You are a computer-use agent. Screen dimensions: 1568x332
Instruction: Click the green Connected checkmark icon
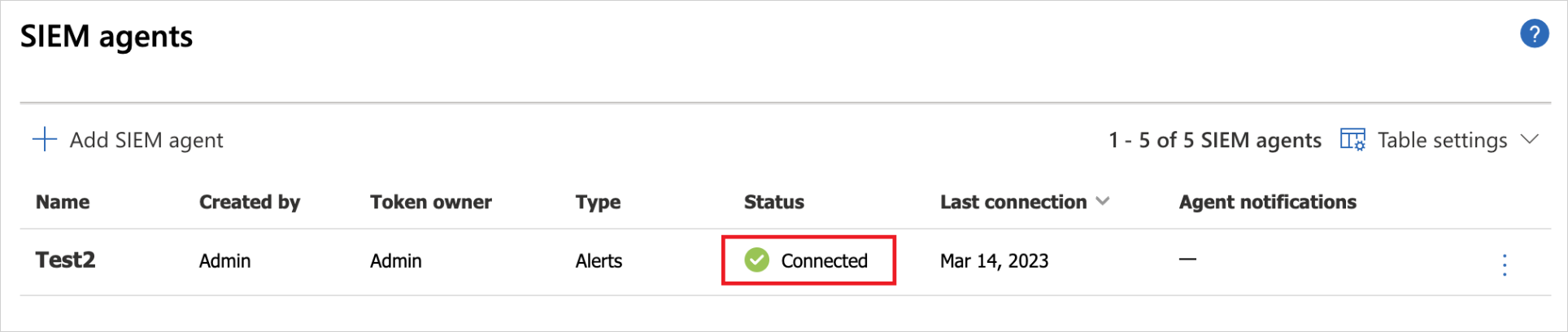[x=756, y=260]
